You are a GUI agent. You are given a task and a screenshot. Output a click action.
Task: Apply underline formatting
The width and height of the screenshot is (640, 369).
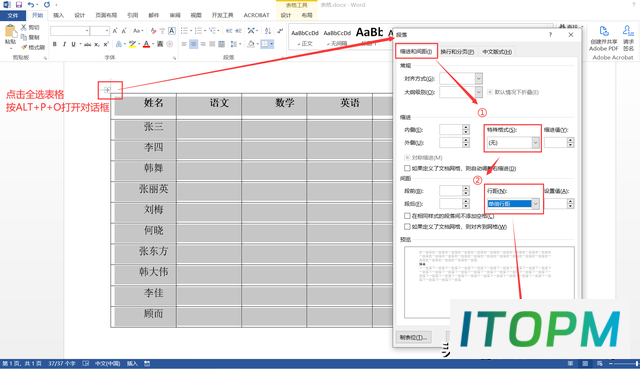tap(73, 44)
